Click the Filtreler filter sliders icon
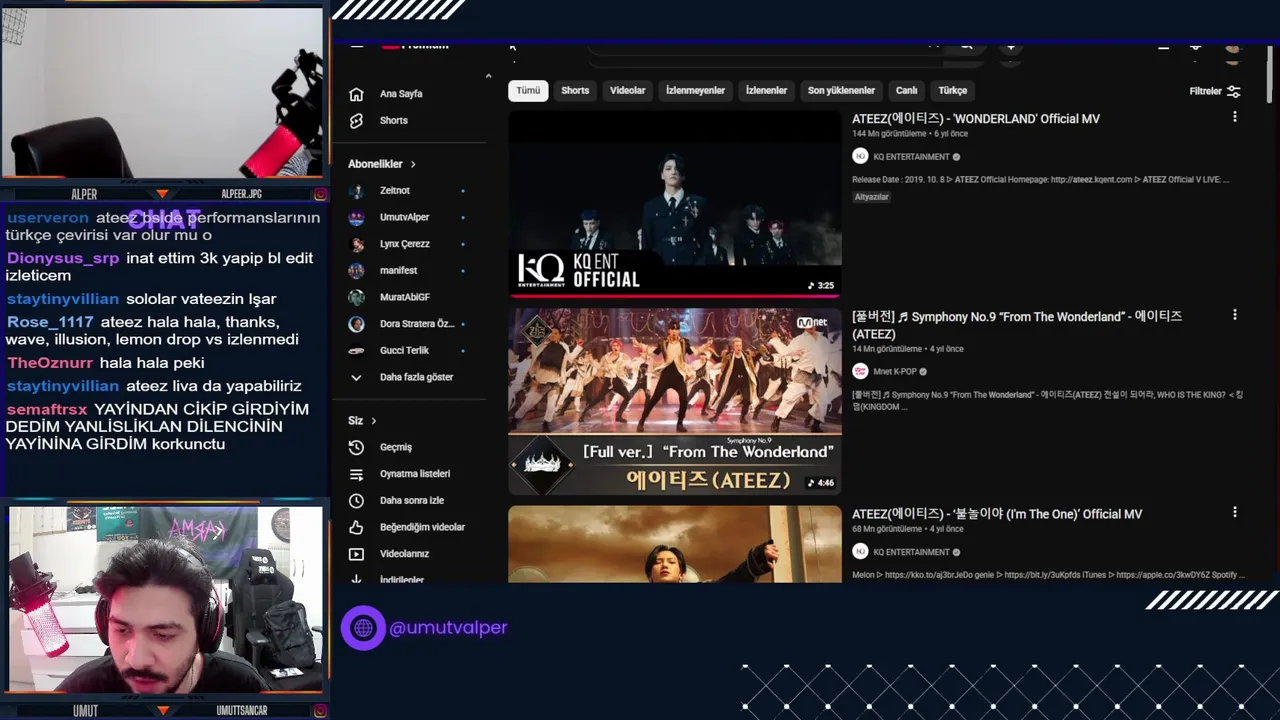 coord(1234,91)
